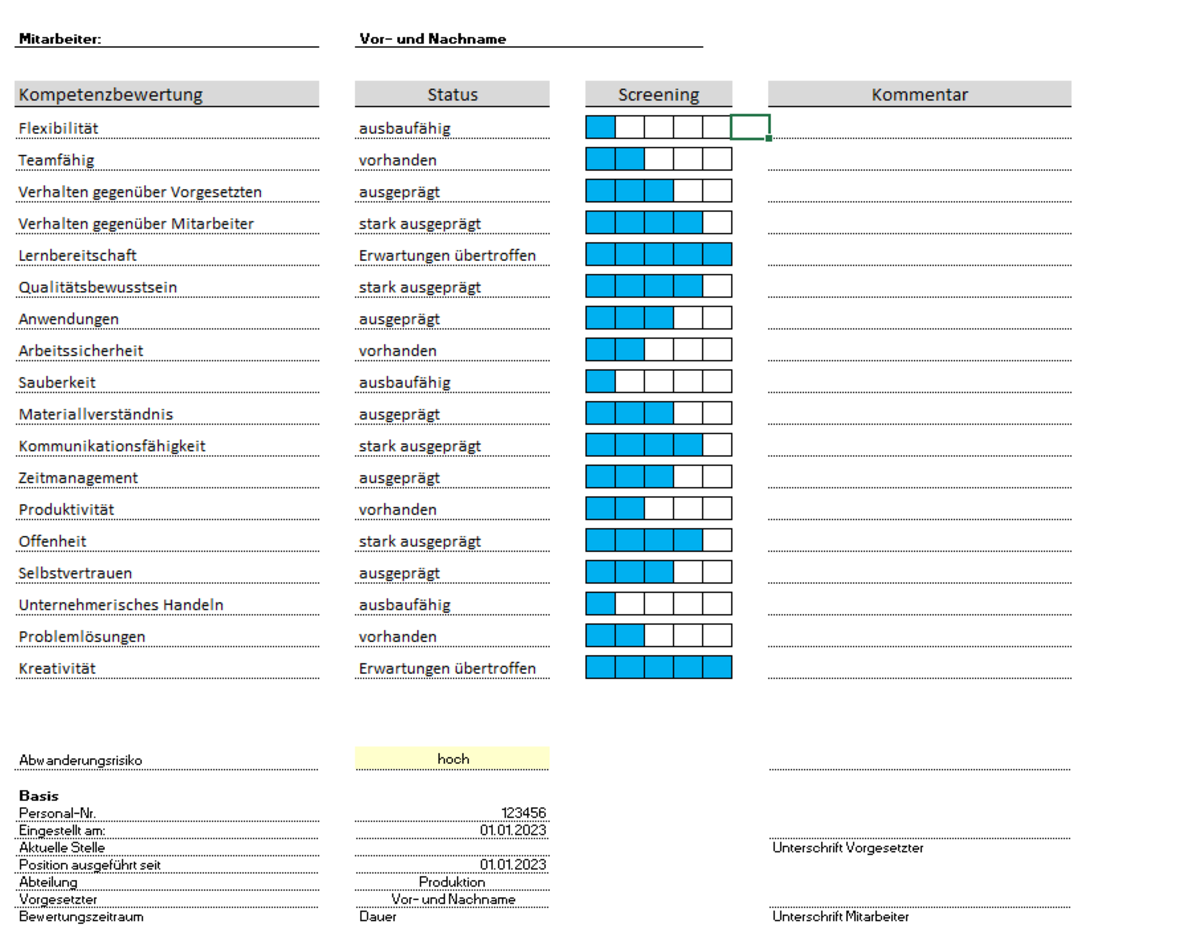Open the Status cell for Teamfähig
Image resolution: width=1200 pixels, height=949 pixels.
[x=451, y=160]
